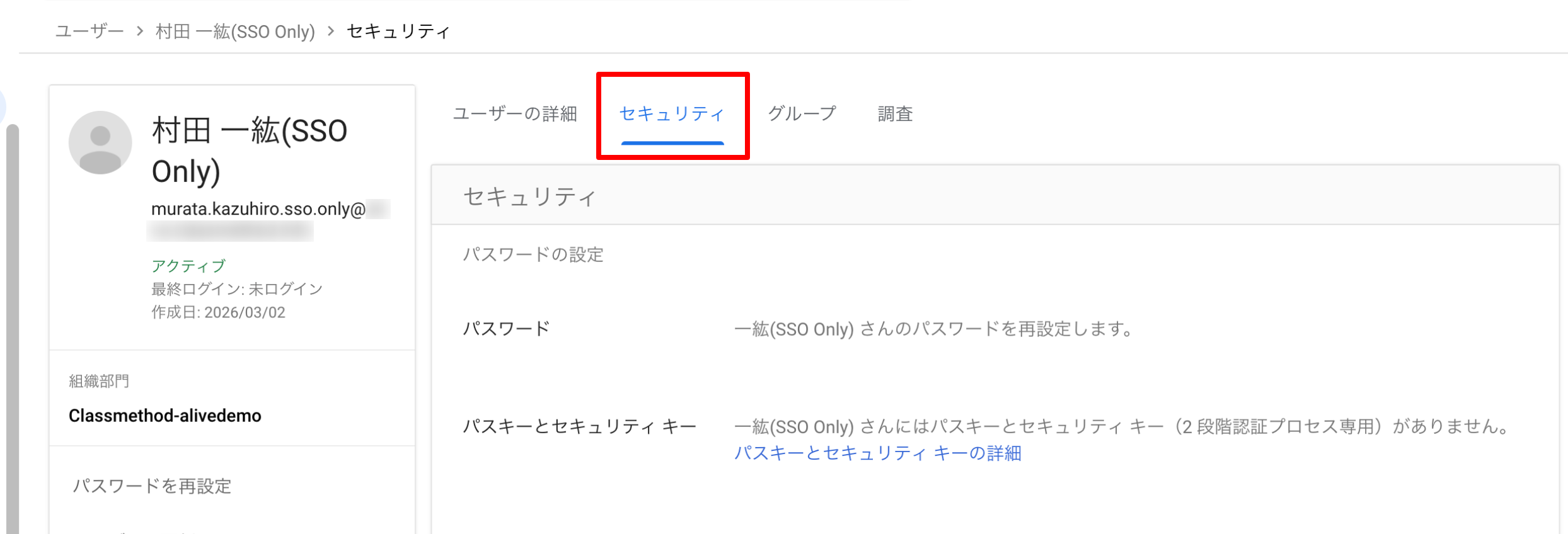1568x534 pixels.
Task: Go back to ユーザー breadcrumb
Action: (89, 31)
